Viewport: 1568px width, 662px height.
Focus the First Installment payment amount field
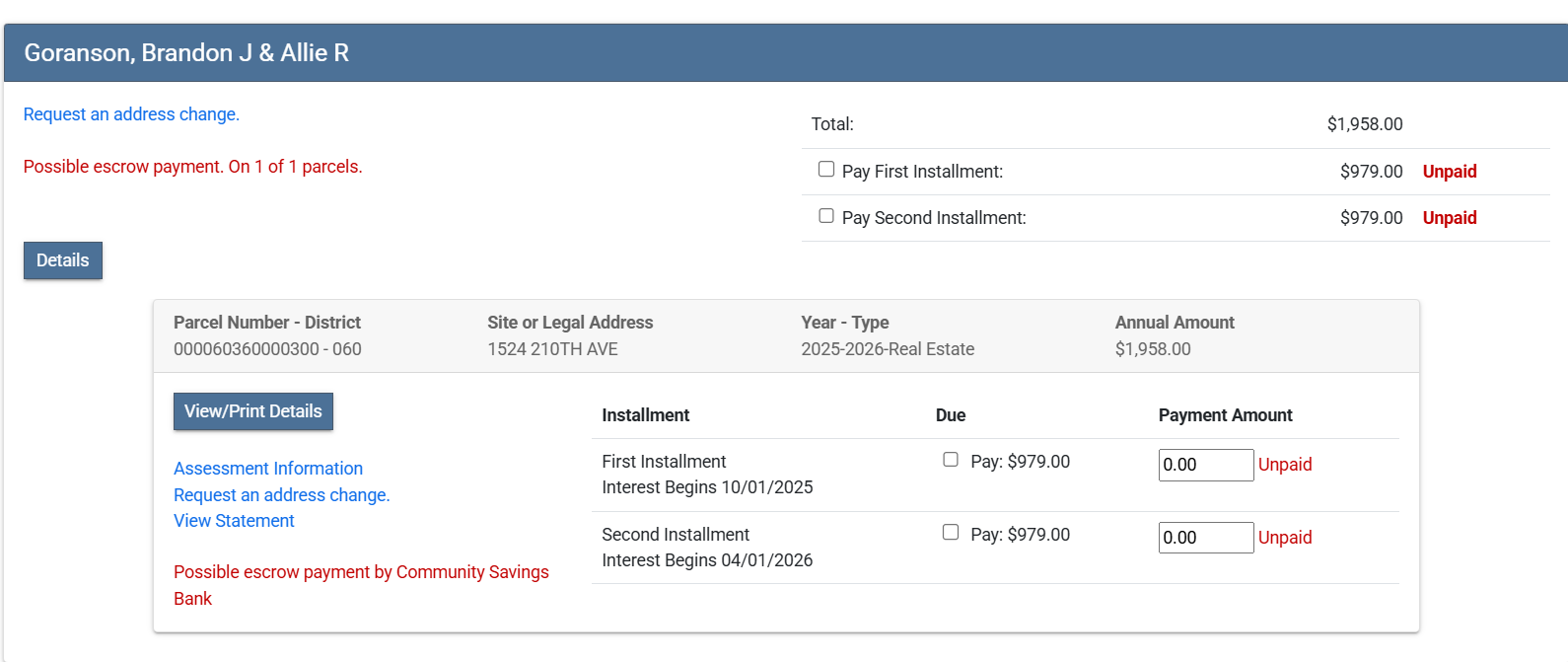click(1205, 465)
